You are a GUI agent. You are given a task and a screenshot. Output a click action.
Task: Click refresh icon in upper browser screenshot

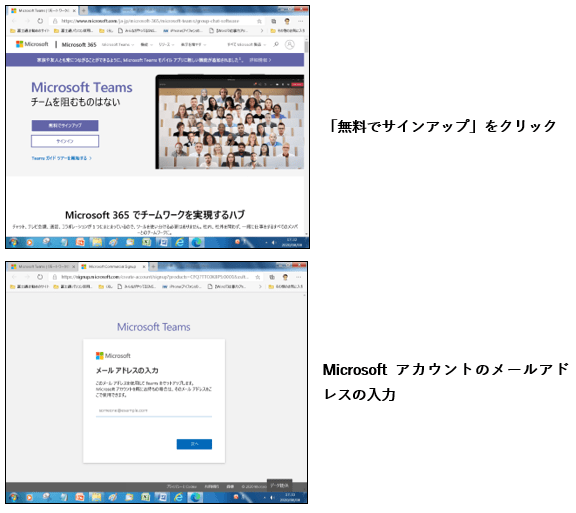[40, 21]
